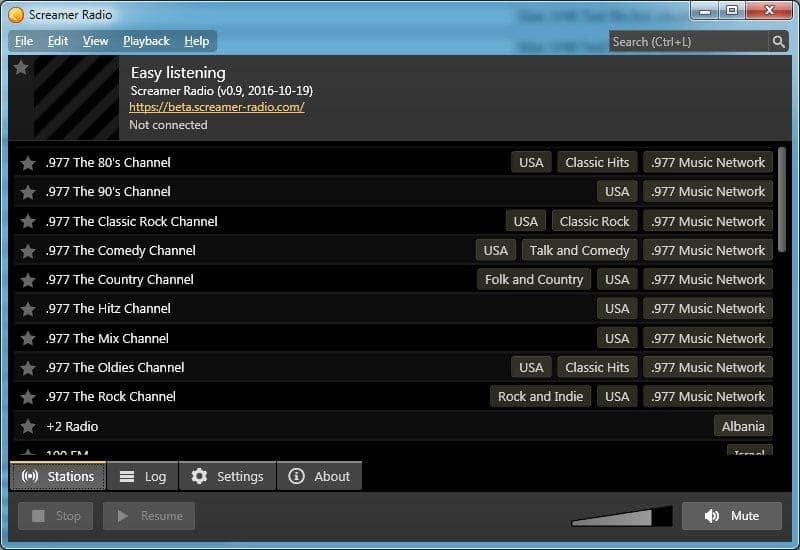The height and width of the screenshot is (550, 800).
Task: Favorite the currently selected station star
Action: (21, 68)
